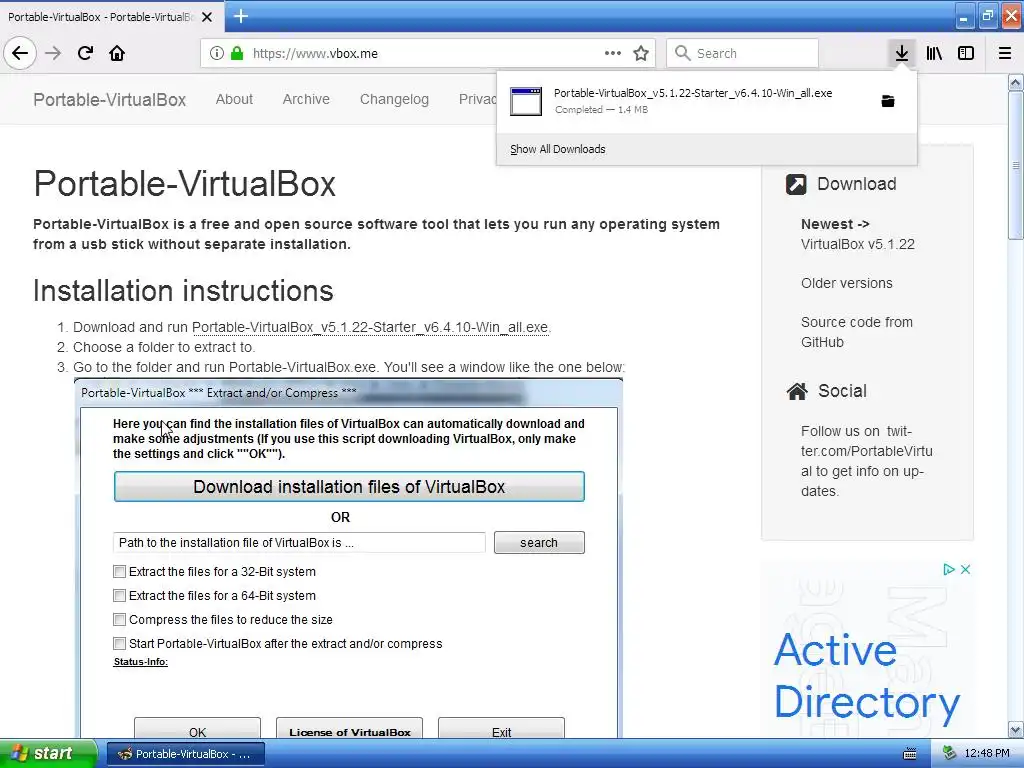Close the Portable-VirtualBox tab
Screen dimensions: 1024x768
coord(207,17)
